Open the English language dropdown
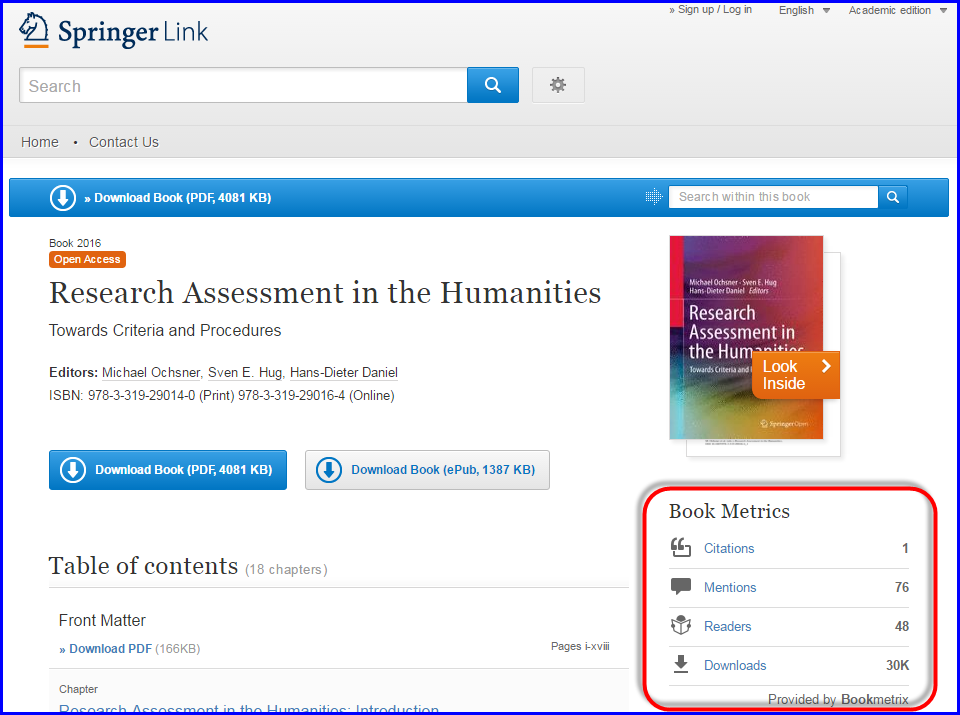960x715 pixels. [x=803, y=10]
